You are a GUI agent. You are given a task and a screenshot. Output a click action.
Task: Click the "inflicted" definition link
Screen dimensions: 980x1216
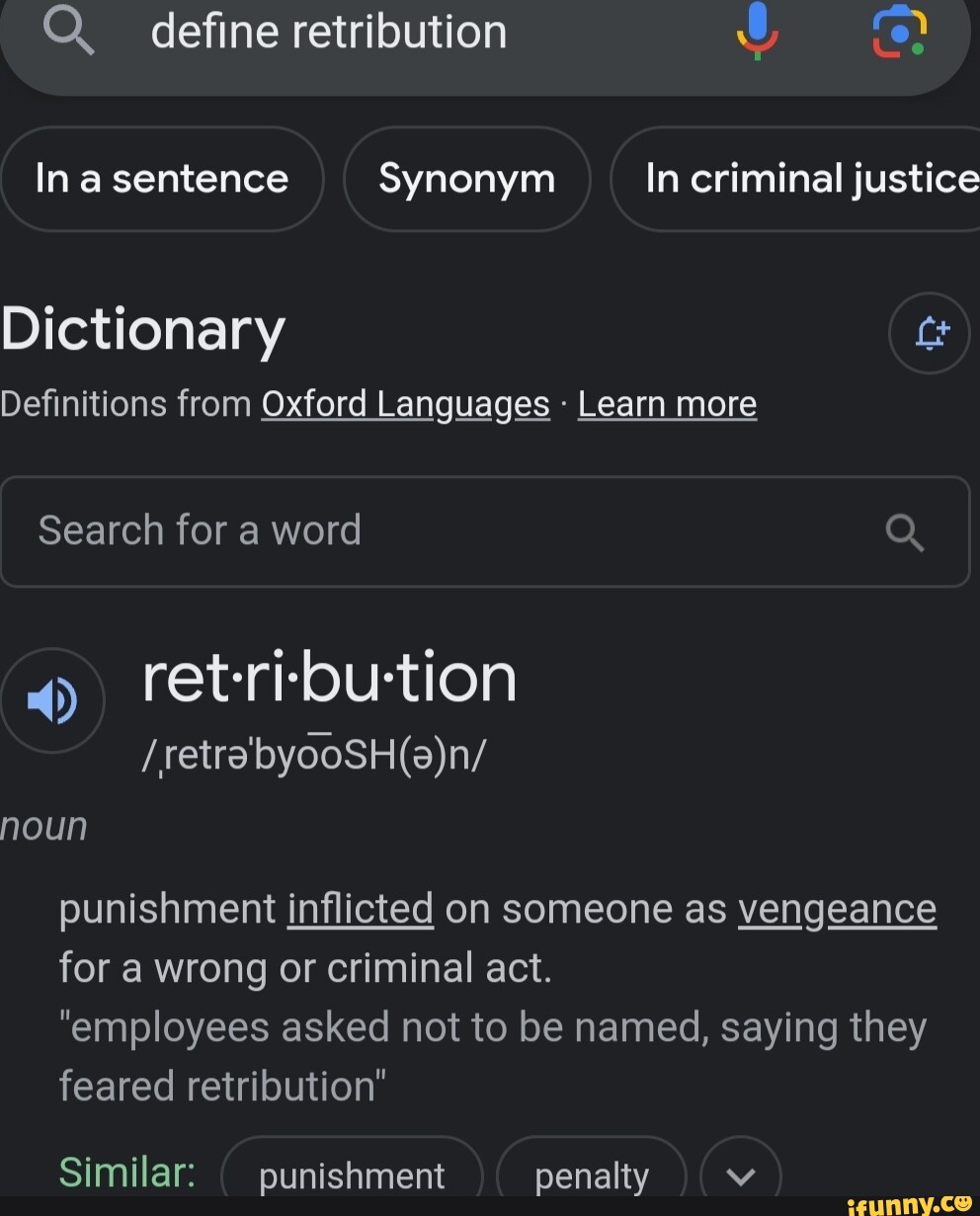click(360, 909)
